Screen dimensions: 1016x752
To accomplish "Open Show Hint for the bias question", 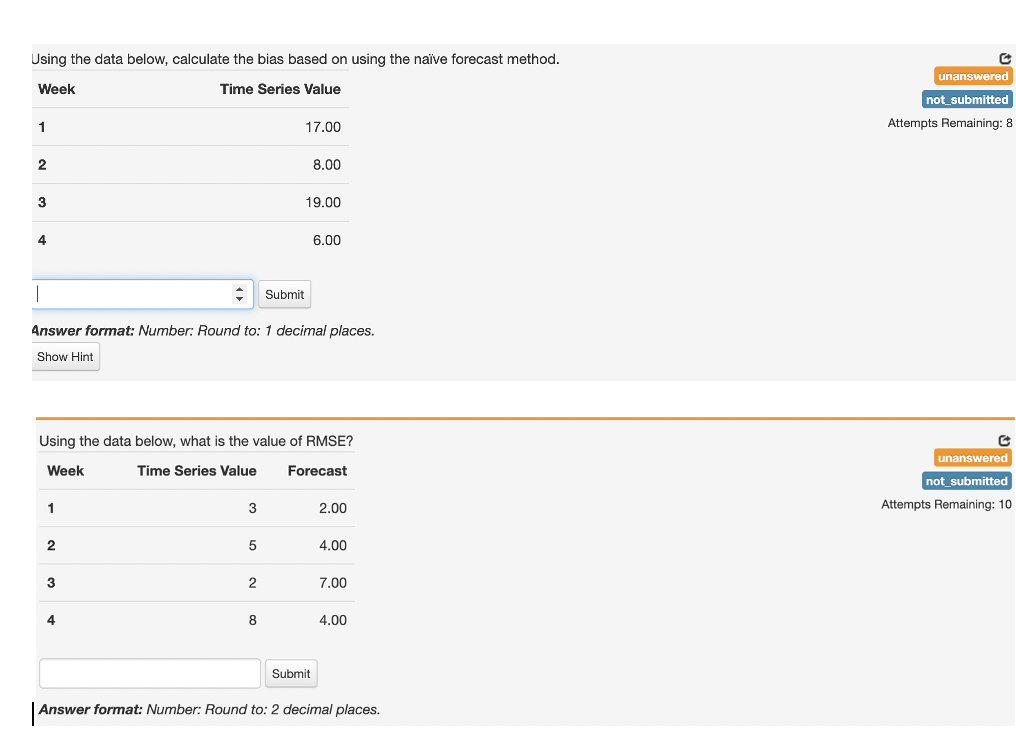I will click(x=65, y=356).
